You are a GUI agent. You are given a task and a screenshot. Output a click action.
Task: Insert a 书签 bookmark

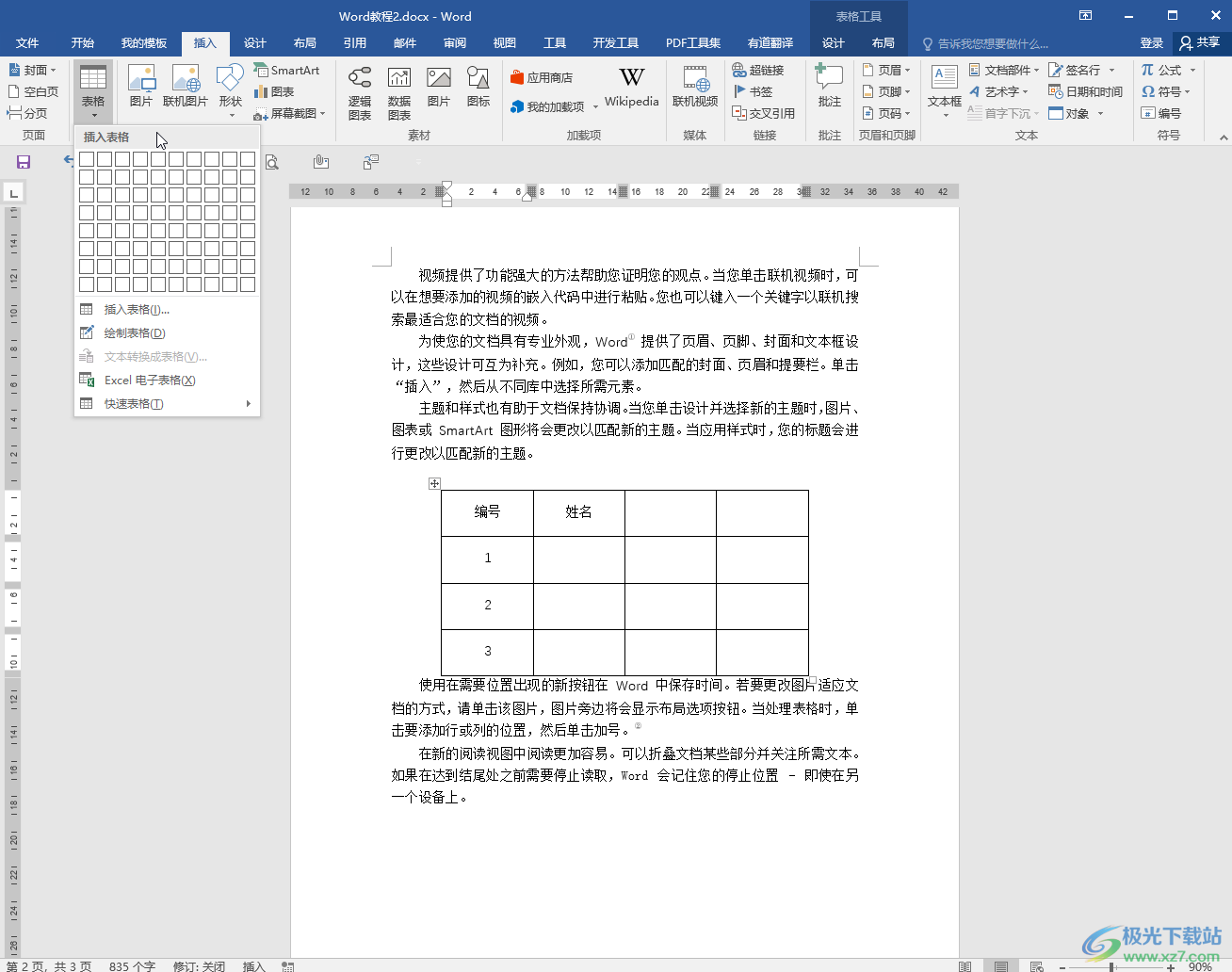(x=753, y=92)
